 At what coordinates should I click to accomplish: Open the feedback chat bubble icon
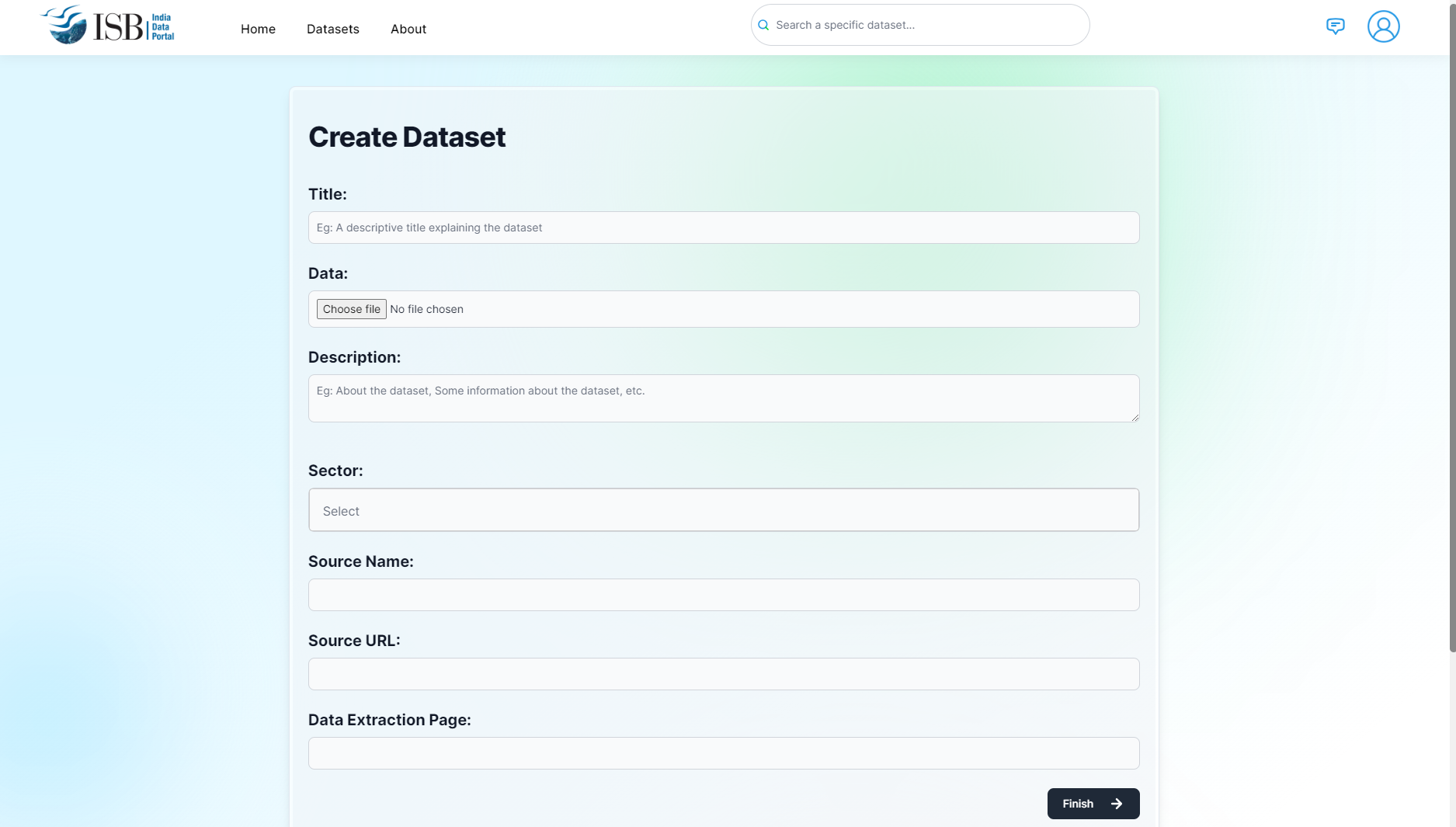pos(1335,26)
